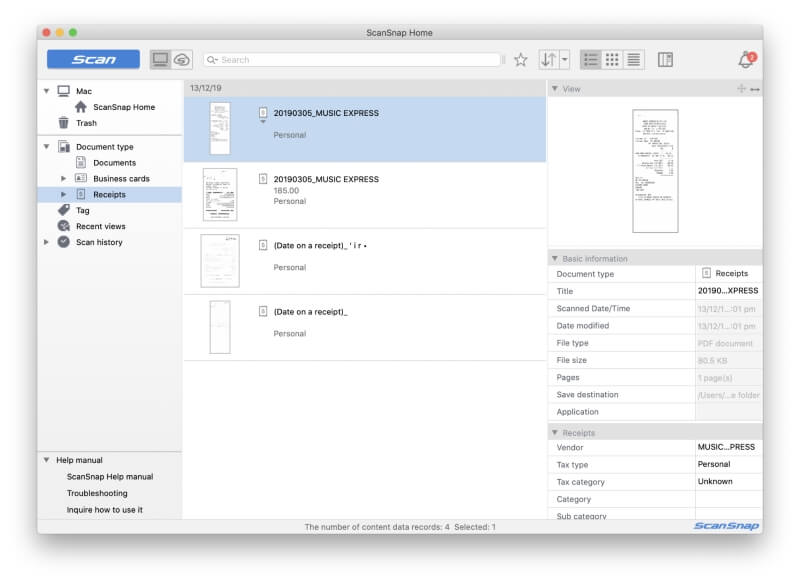Screen dimensions: 800x583
Task: Expand the Scan history node
Action: pos(46,242)
